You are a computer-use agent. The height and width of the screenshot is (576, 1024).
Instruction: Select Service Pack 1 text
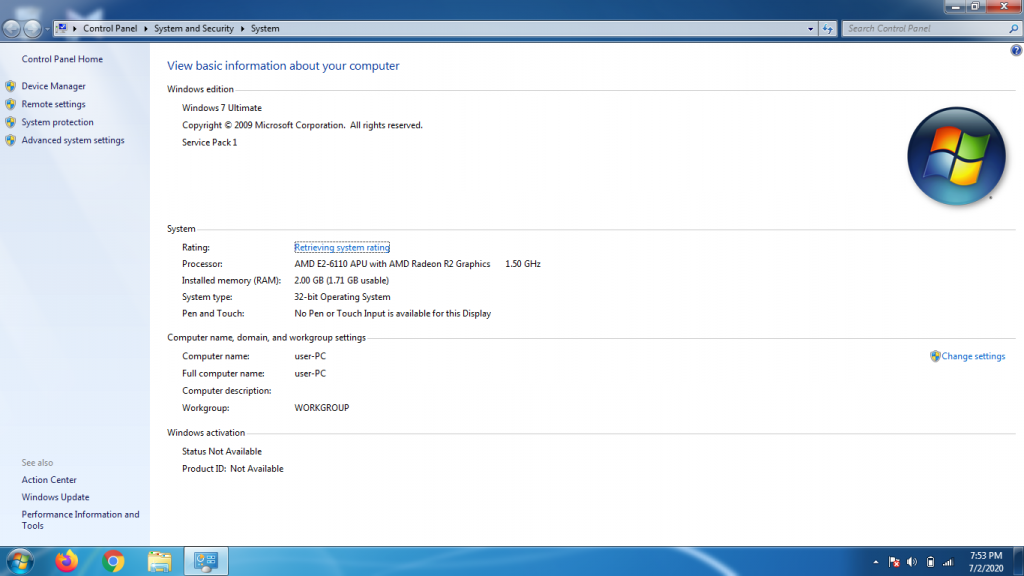point(210,142)
